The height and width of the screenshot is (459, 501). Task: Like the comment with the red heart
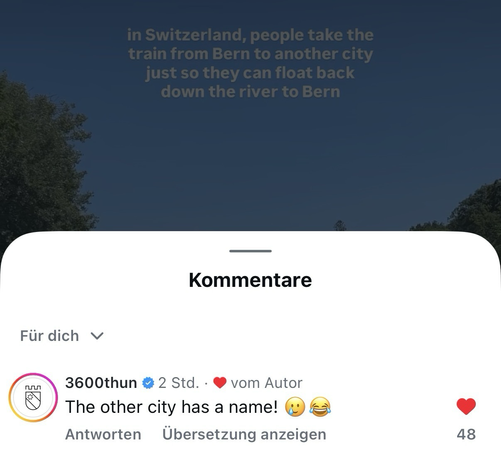[466, 406]
